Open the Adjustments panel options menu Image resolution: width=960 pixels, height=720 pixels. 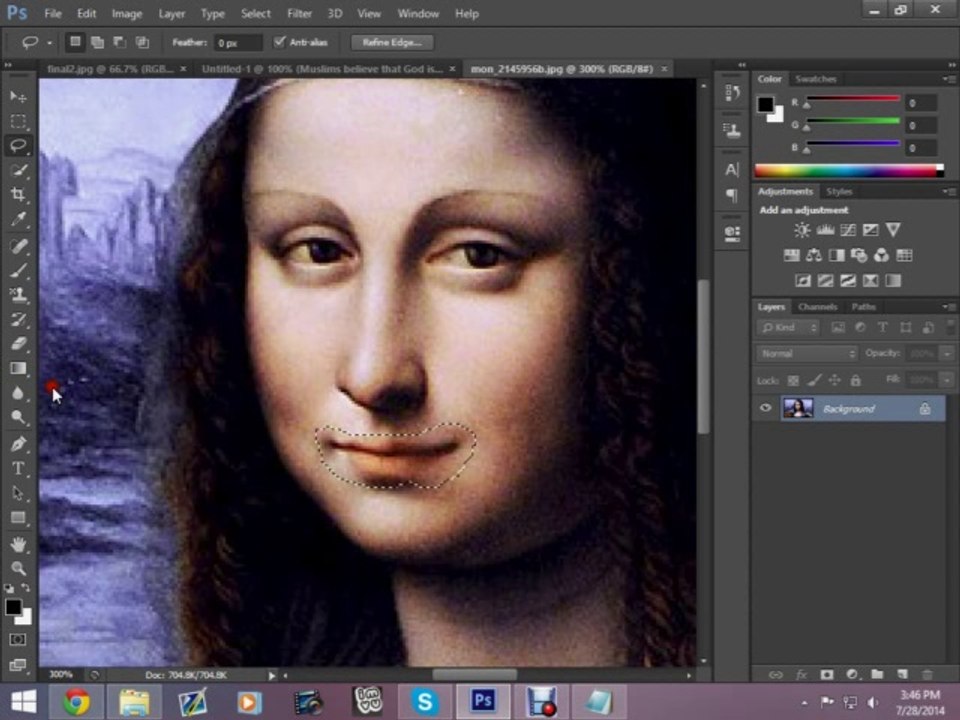coord(948,192)
